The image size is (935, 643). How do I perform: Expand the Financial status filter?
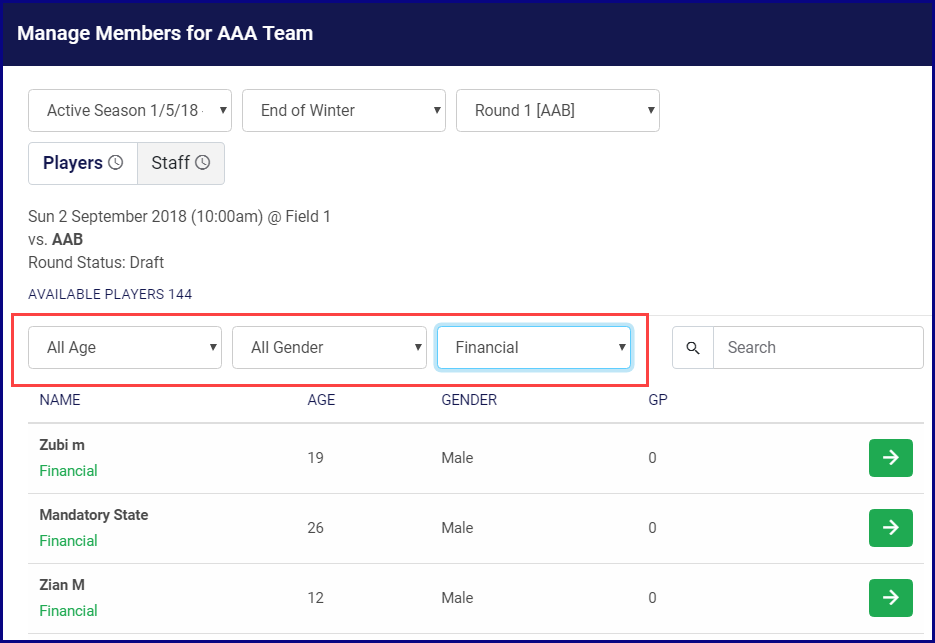[534, 348]
